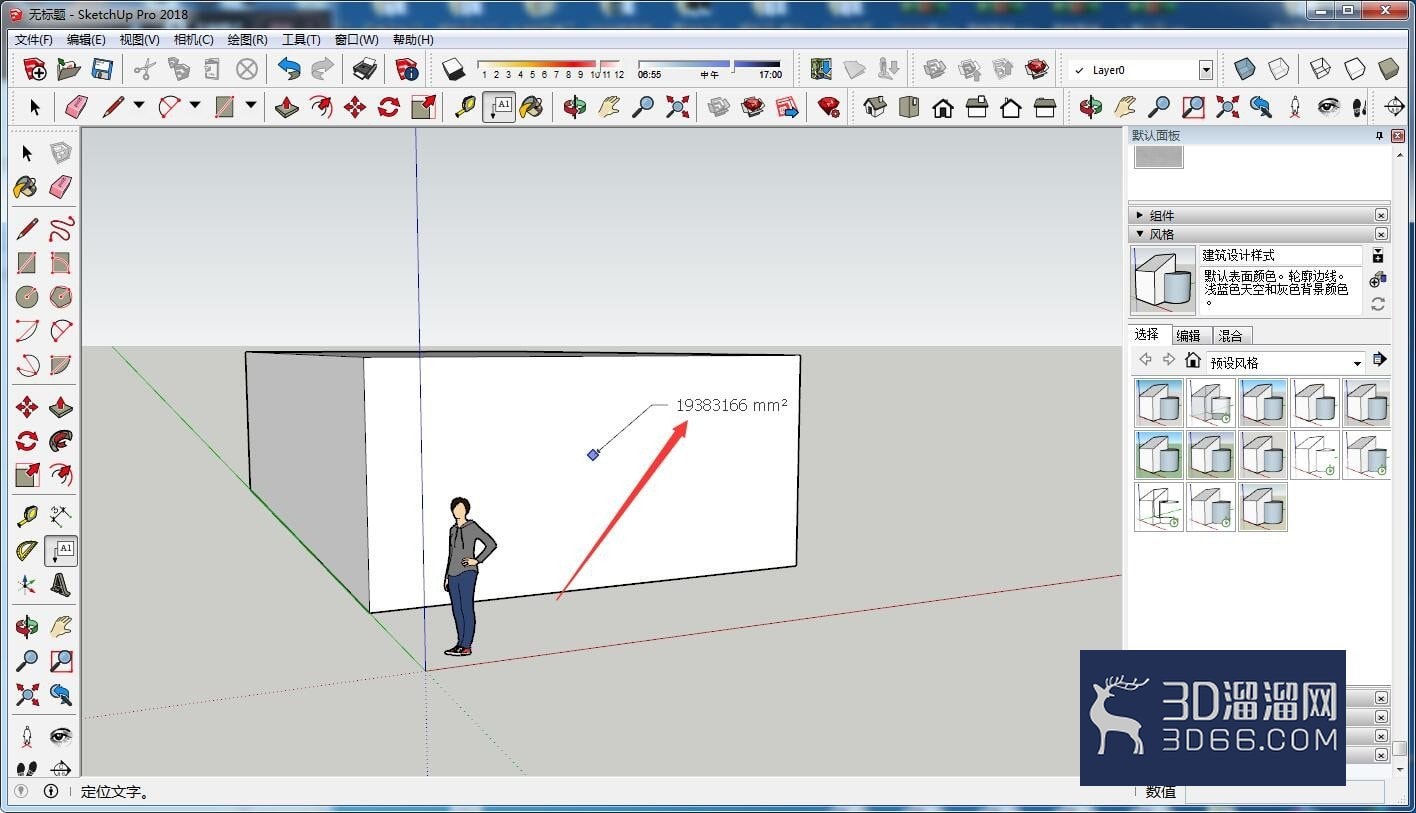Open the 绘图(R) menu

(247, 40)
